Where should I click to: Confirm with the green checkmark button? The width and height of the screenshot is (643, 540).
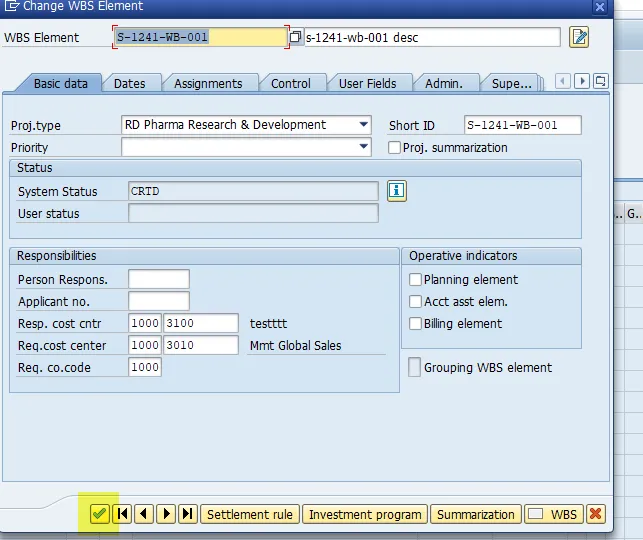(100, 514)
